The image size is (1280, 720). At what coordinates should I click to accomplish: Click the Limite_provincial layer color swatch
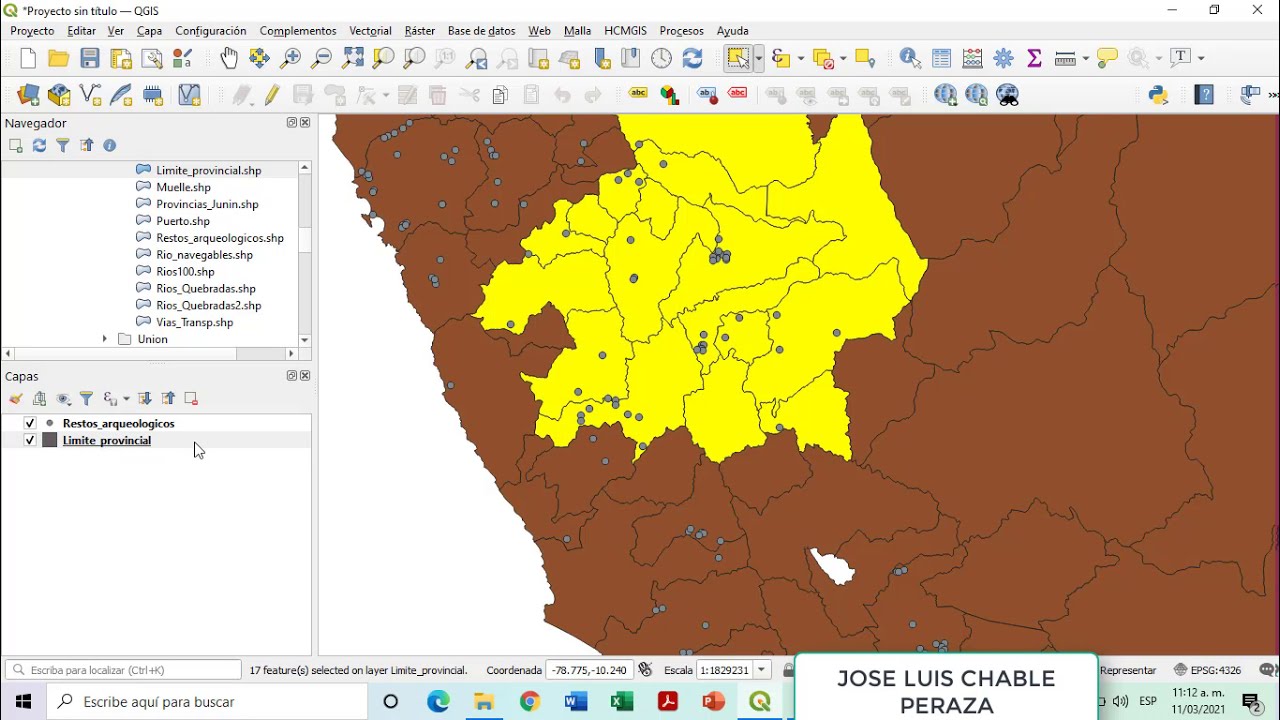50,440
